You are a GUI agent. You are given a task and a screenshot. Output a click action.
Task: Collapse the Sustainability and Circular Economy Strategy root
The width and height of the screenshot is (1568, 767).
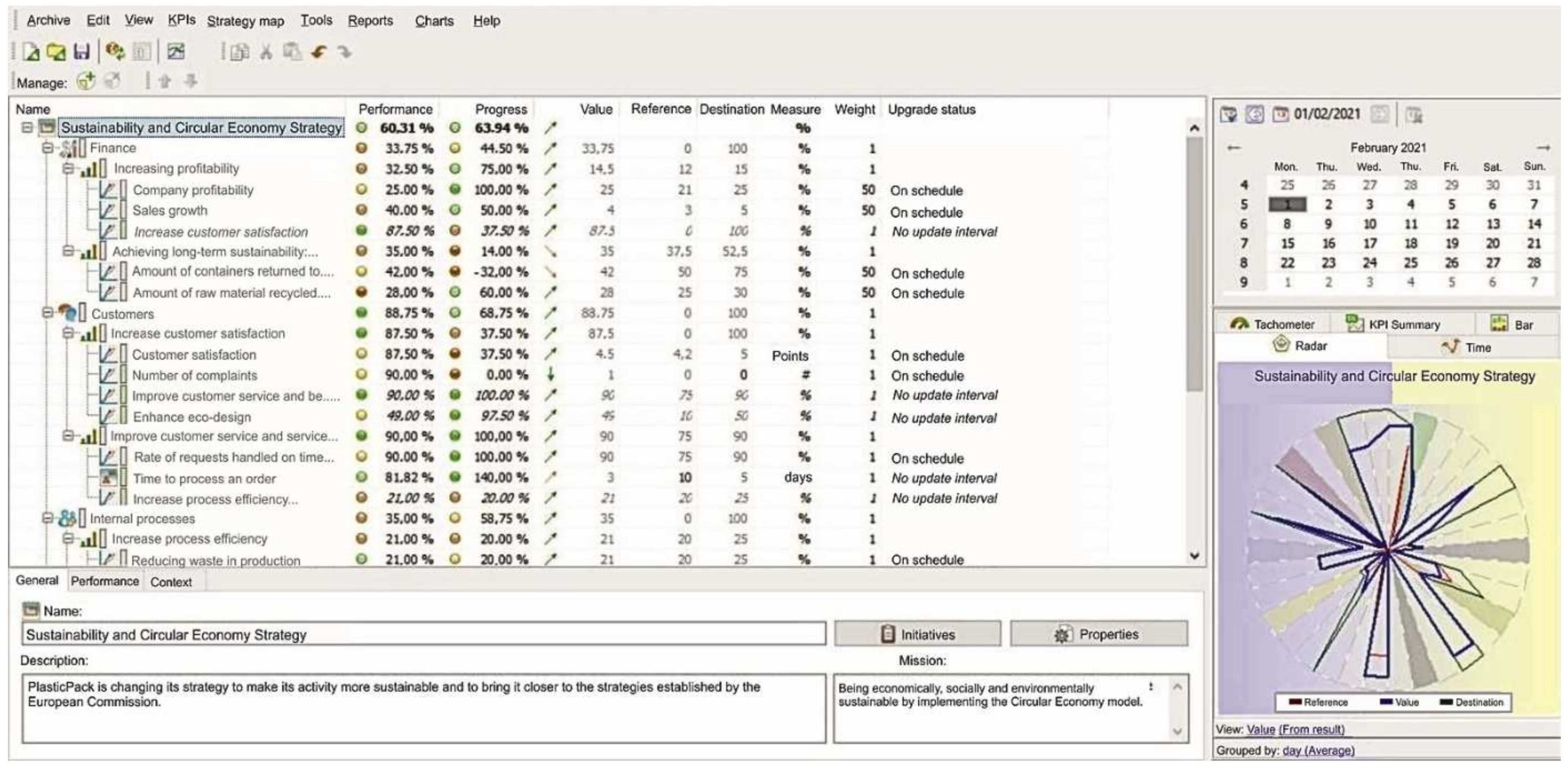(x=27, y=128)
